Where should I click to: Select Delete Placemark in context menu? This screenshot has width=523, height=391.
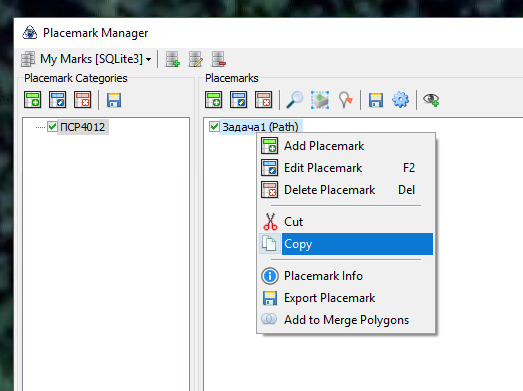click(x=346, y=190)
